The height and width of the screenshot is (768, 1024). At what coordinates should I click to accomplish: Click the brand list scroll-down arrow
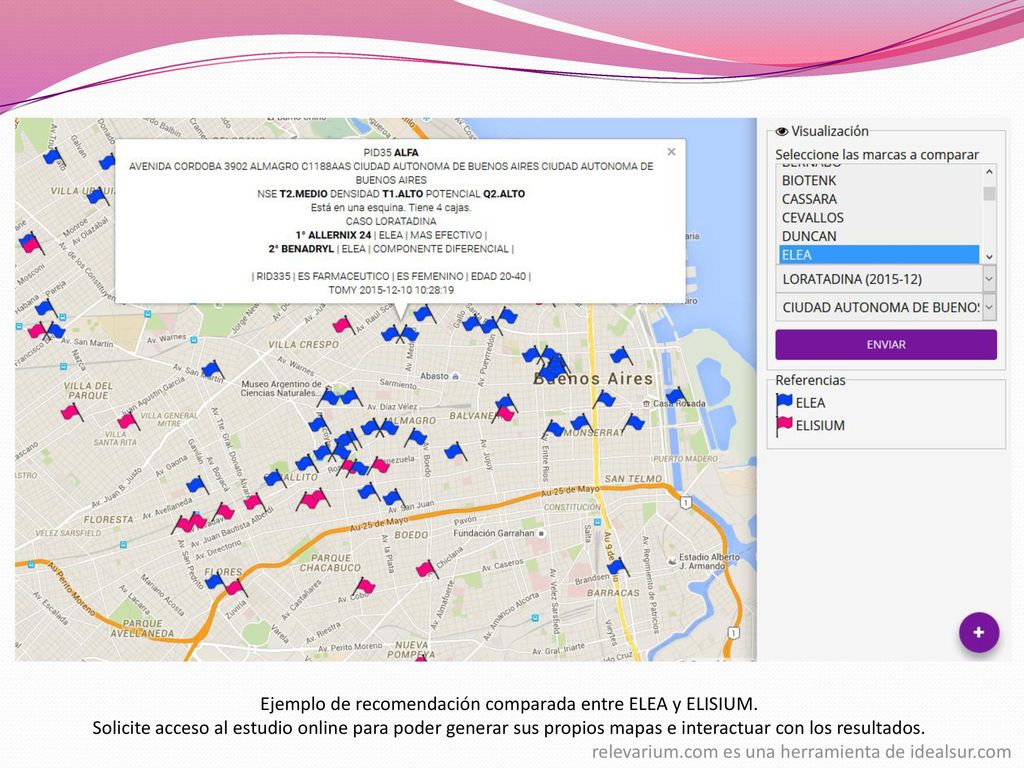989,257
